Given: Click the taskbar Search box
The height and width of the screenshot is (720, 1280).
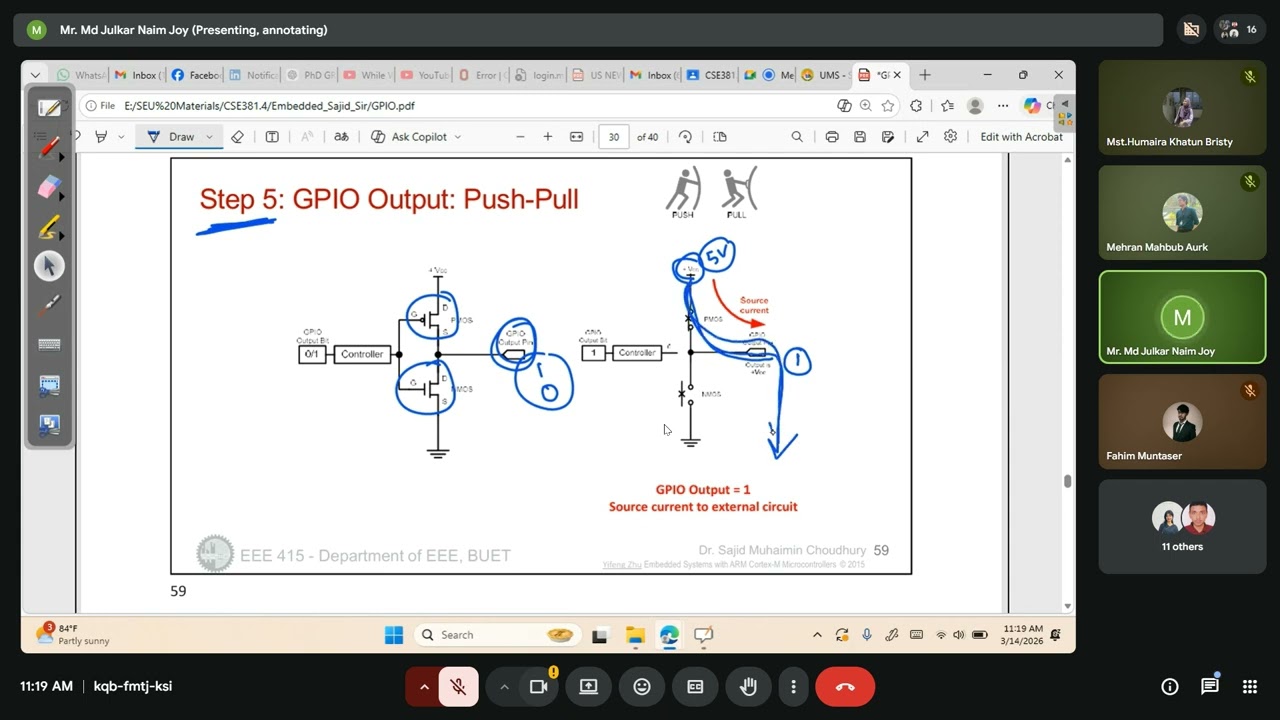Looking at the screenshot, I should tap(496, 635).
